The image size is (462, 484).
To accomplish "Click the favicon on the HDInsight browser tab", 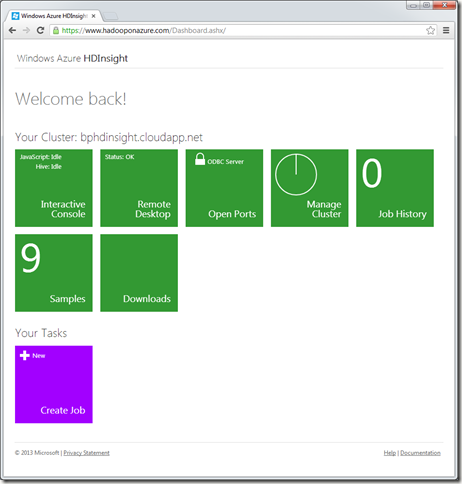I will click(15, 16).
